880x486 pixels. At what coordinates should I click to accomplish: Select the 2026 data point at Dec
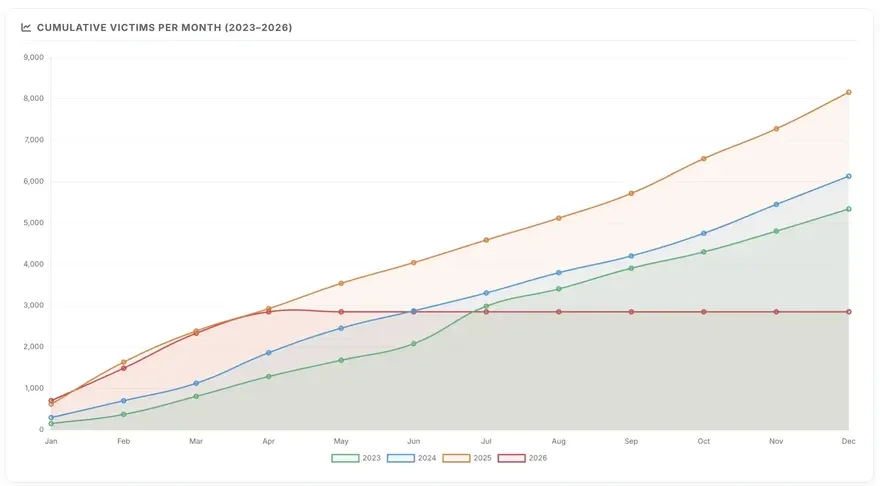pos(849,311)
